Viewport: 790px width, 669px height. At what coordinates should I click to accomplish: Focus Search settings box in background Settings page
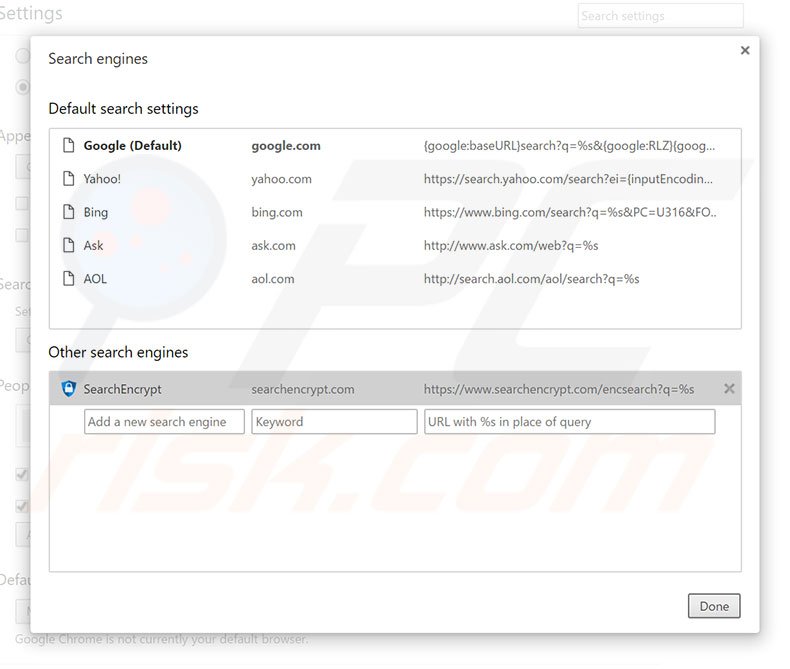point(661,16)
